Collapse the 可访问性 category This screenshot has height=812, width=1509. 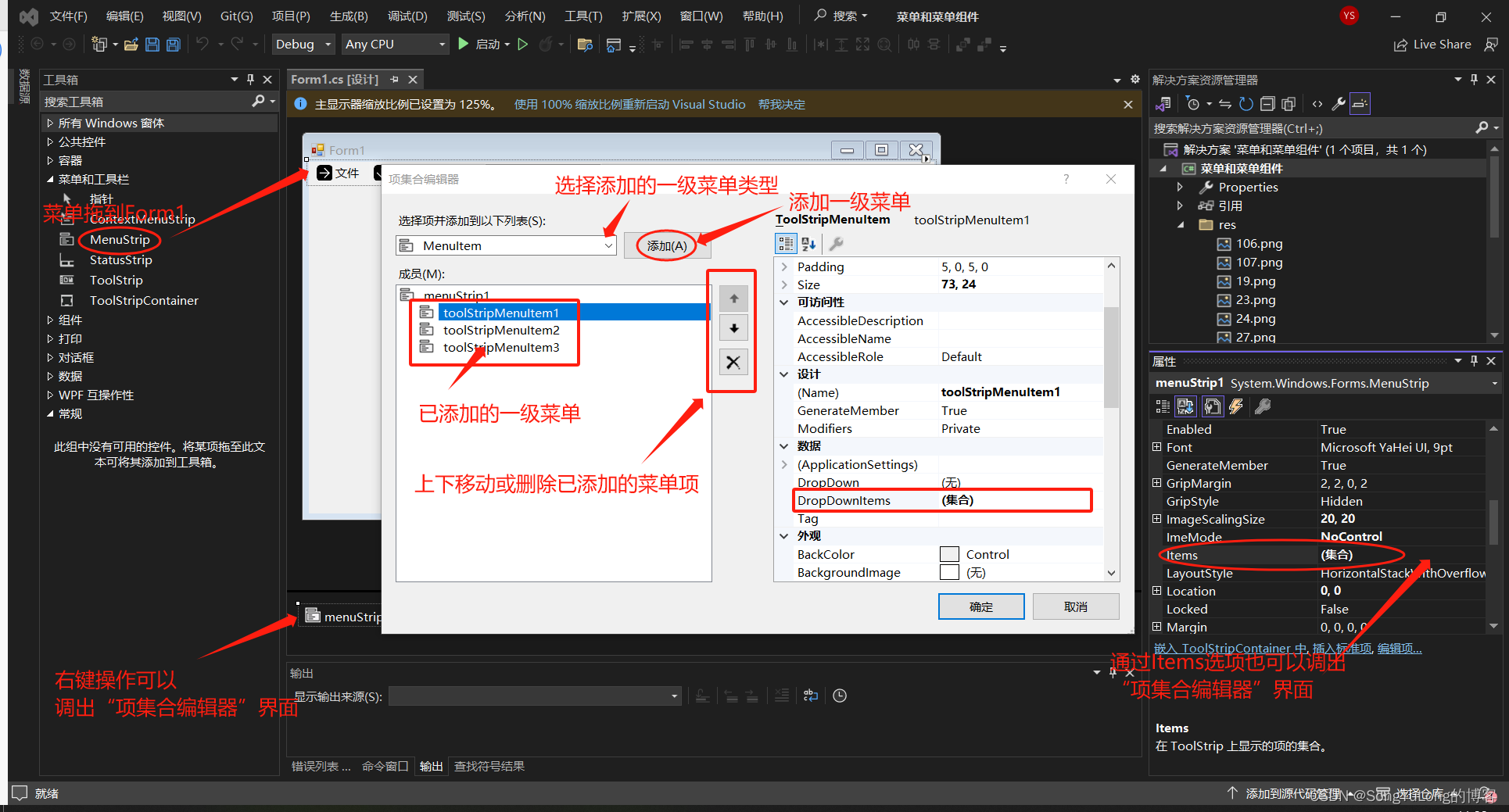coord(784,302)
